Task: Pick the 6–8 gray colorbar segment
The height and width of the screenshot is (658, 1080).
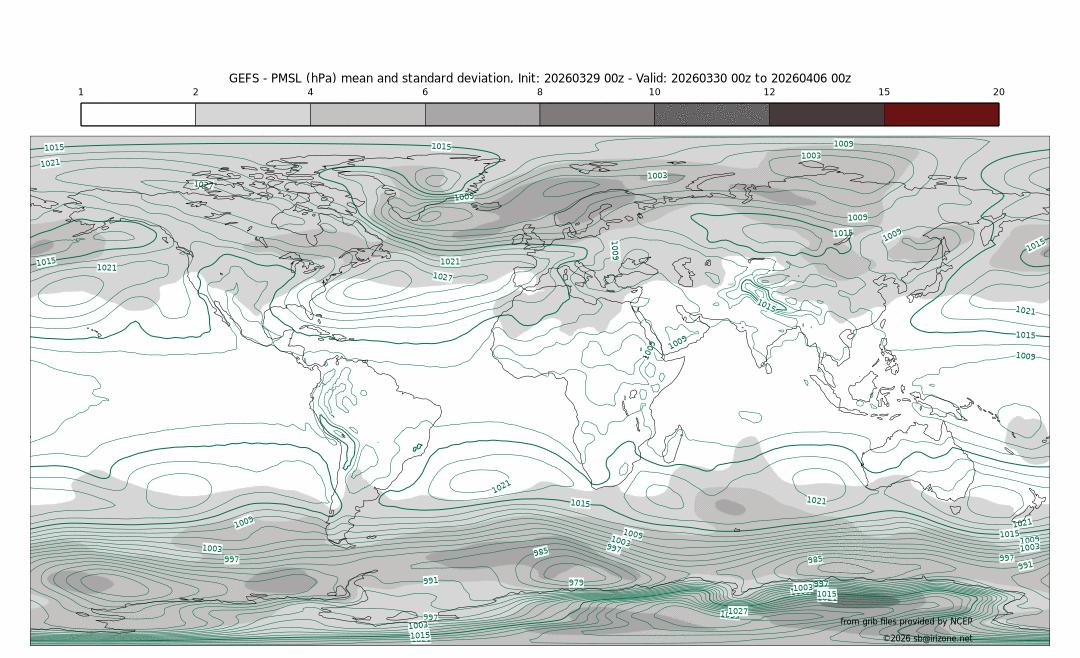Action: pyautogui.click(x=482, y=114)
